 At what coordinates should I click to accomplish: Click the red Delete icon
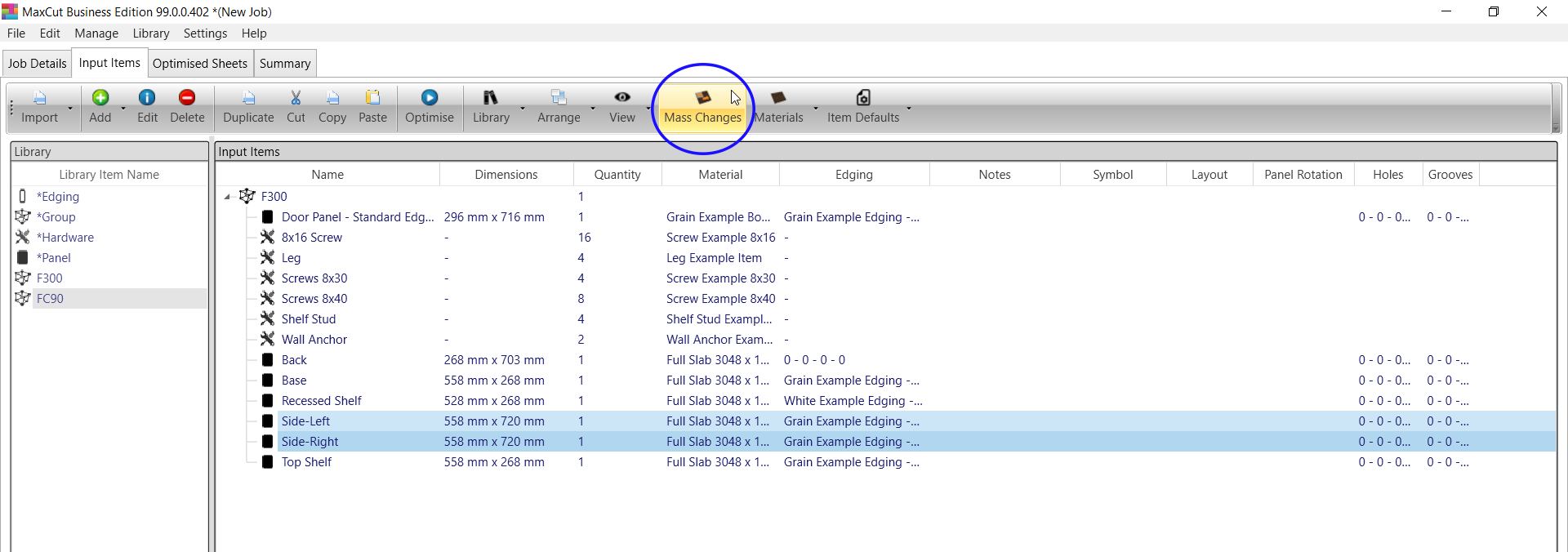187,98
